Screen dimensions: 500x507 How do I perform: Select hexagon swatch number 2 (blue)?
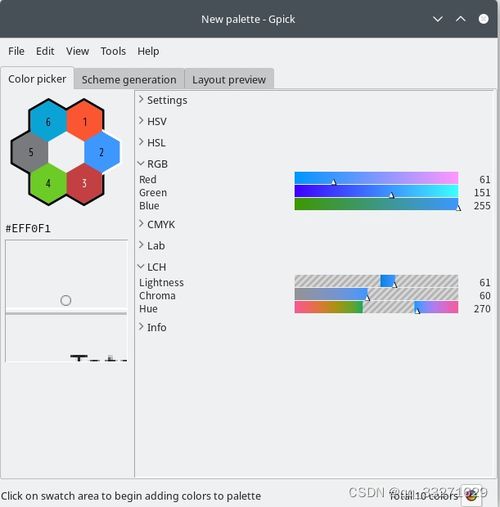pos(102,152)
